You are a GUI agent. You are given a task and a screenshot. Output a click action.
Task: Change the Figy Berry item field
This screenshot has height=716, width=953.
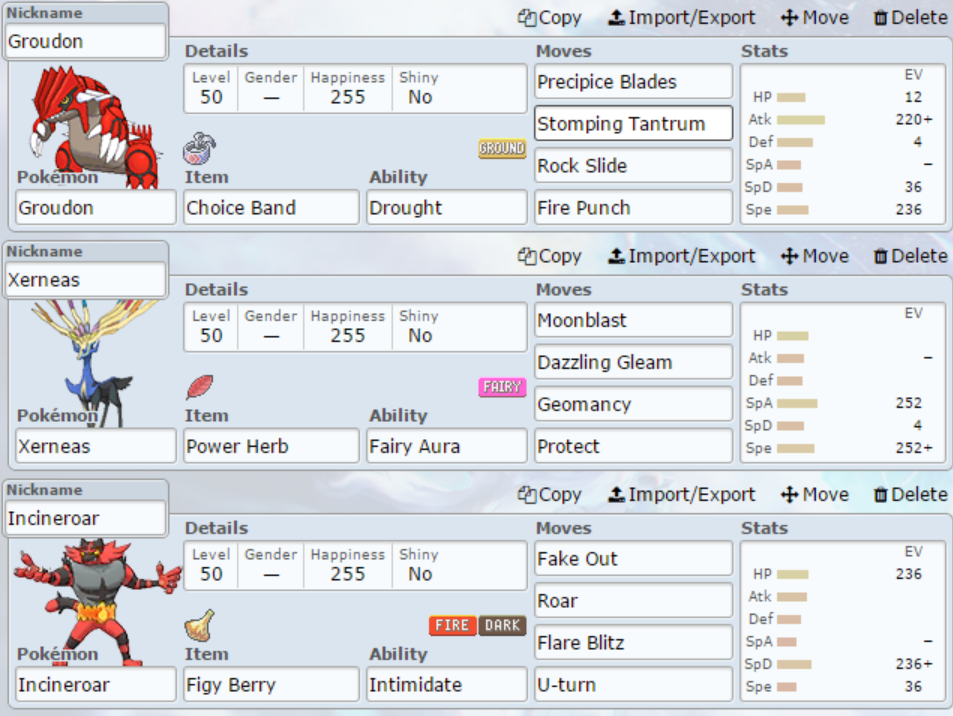271,684
